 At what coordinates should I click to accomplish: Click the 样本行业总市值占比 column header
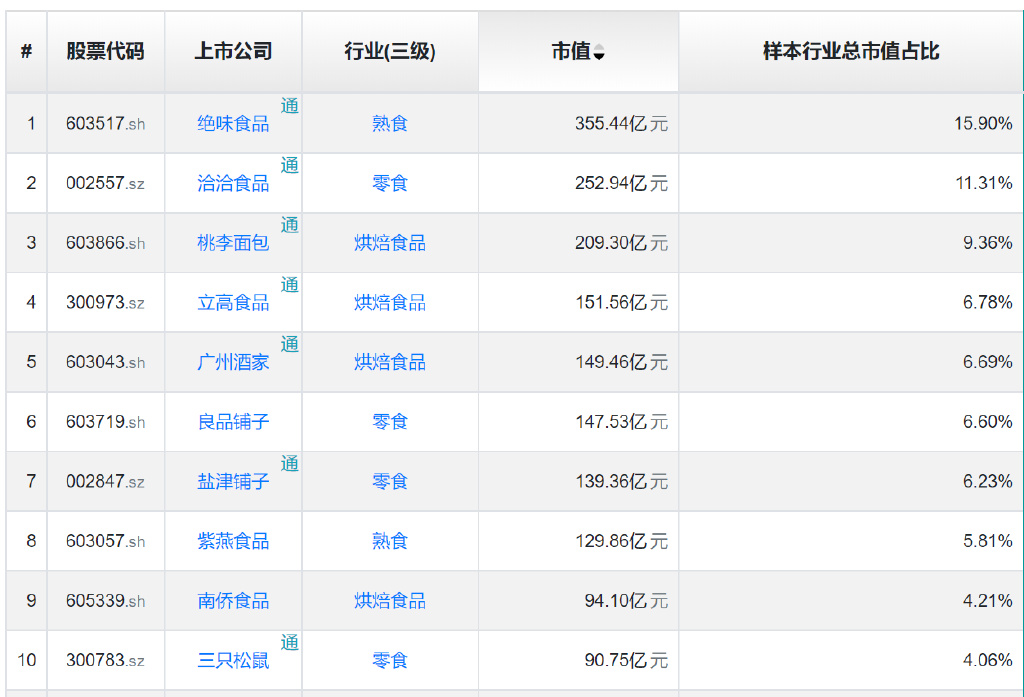851,51
